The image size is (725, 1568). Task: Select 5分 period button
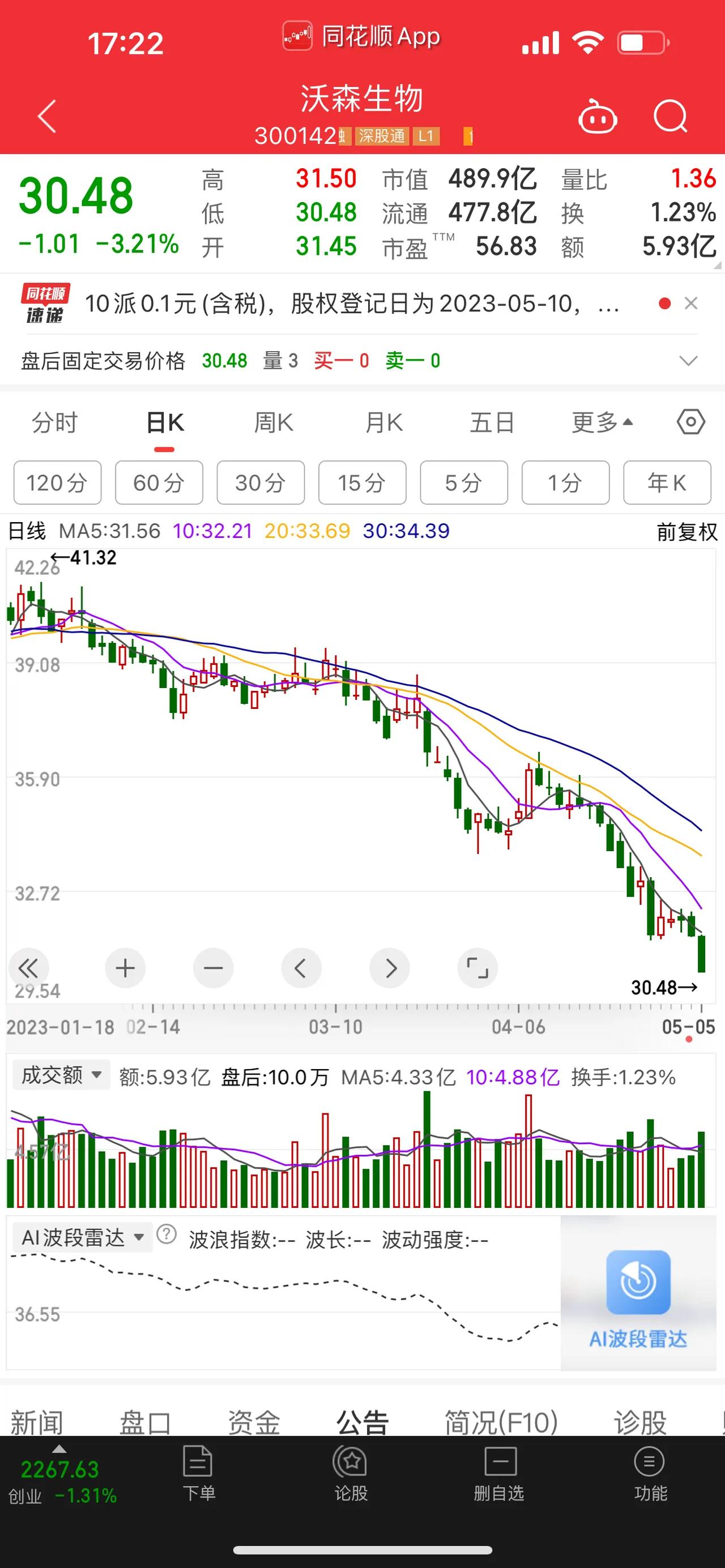click(464, 482)
